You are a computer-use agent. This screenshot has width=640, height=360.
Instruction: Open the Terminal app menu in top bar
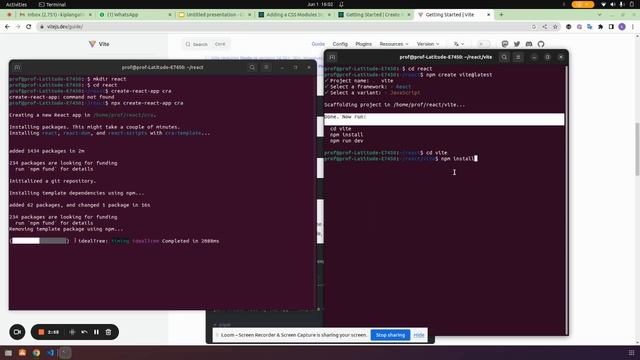[x=52, y=4]
